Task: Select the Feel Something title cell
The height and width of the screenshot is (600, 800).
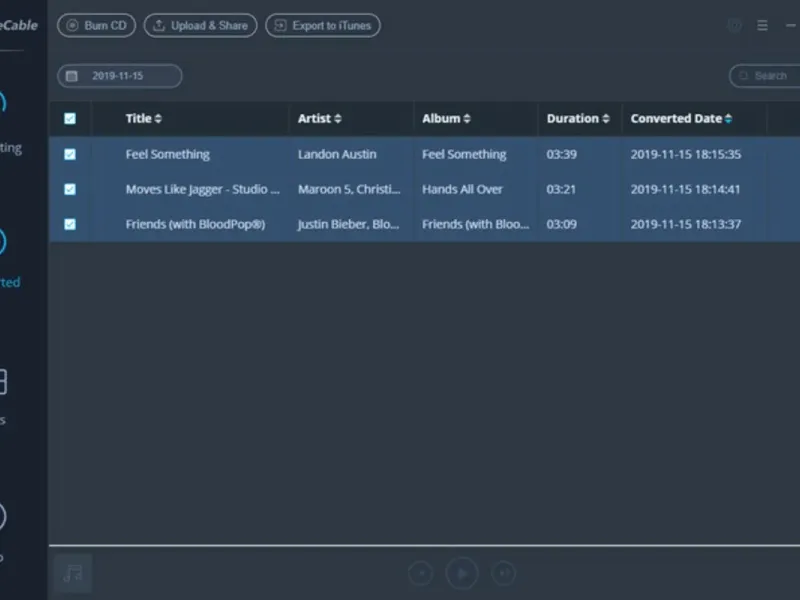Action: point(167,154)
